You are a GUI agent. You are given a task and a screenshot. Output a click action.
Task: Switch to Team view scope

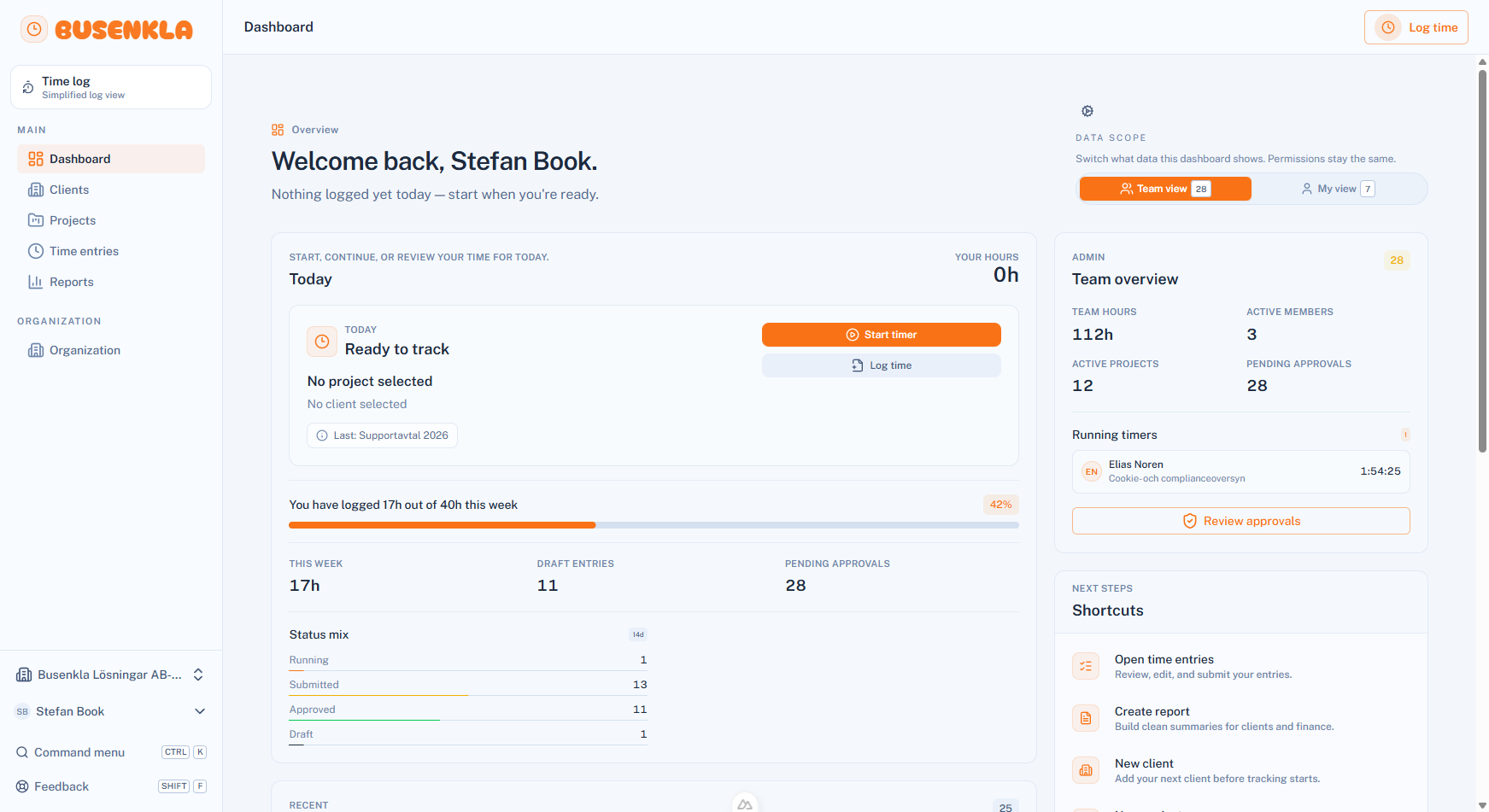pos(1165,189)
